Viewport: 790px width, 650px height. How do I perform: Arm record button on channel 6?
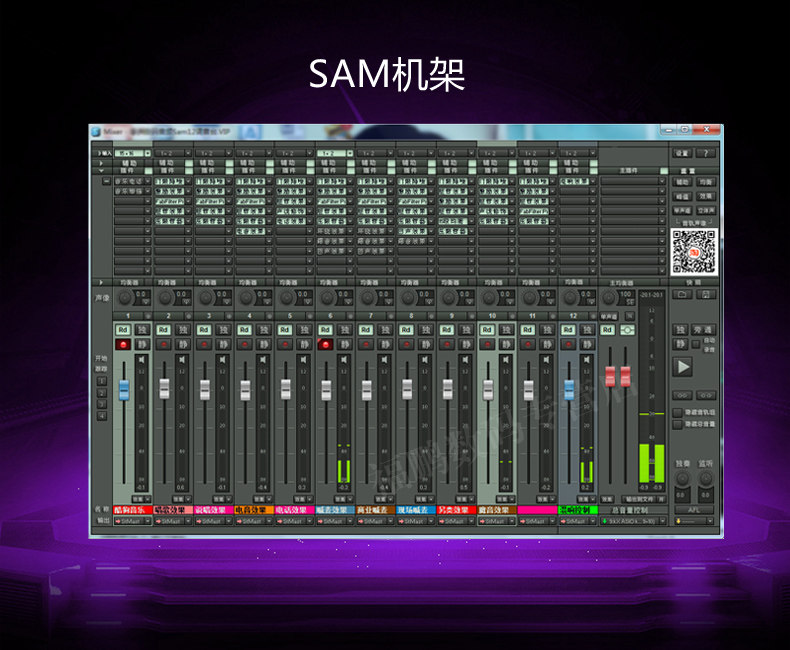click(325, 345)
